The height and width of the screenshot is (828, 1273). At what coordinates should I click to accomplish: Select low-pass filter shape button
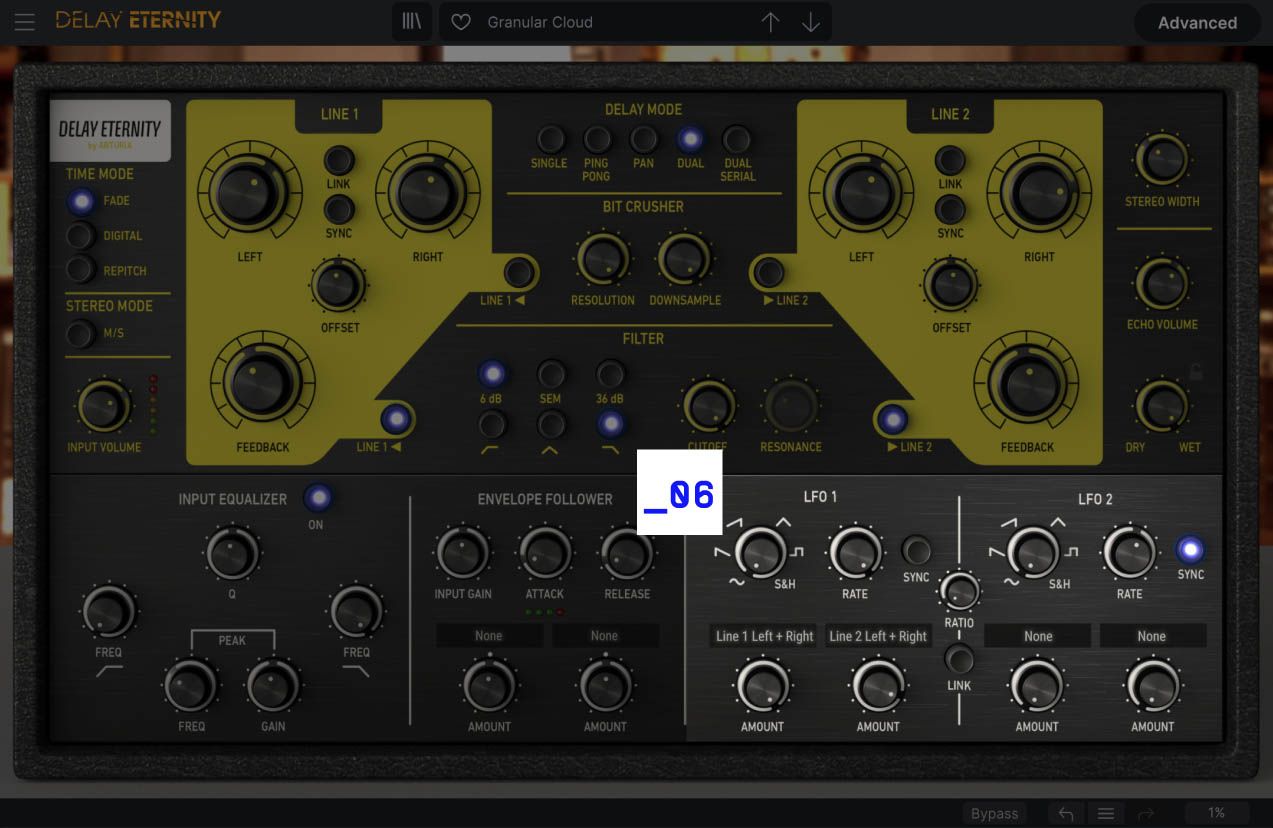point(609,424)
